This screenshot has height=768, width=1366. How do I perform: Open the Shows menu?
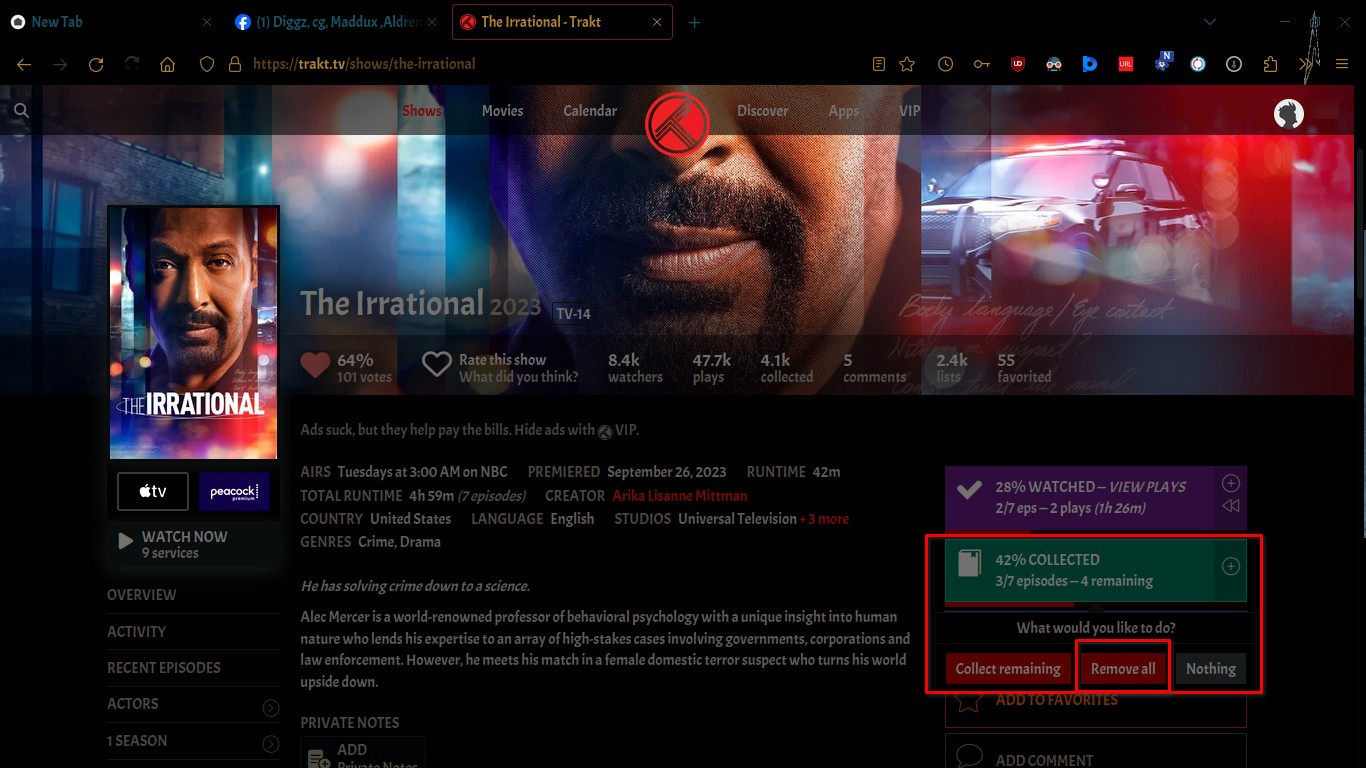421,110
